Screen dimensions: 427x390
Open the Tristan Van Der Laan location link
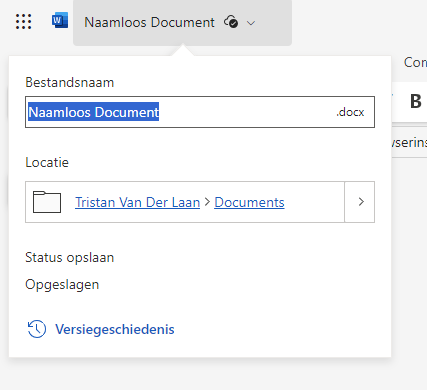pyautogui.click(x=137, y=202)
